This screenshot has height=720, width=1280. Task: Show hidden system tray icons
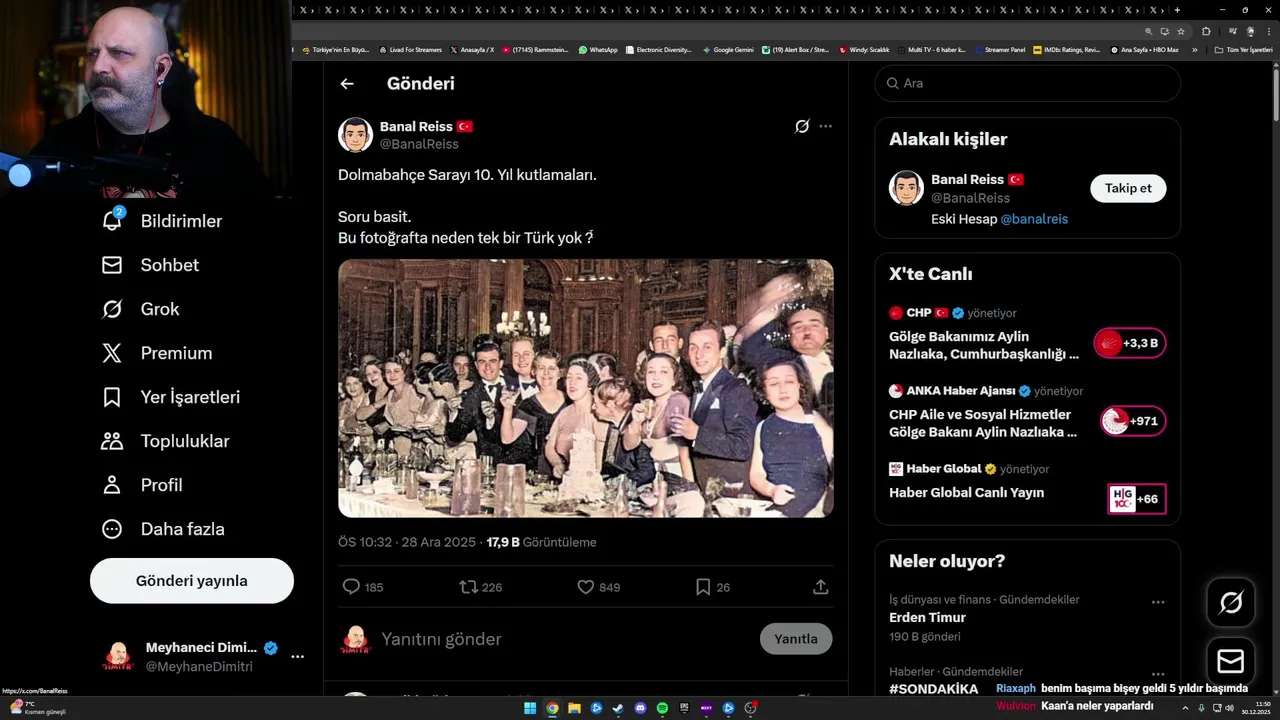click(x=1186, y=708)
